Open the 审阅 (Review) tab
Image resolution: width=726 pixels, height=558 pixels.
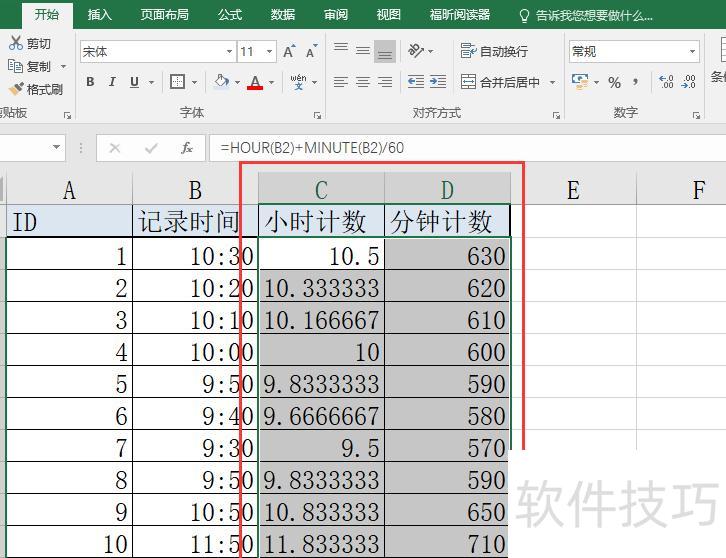click(x=336, y=14)
